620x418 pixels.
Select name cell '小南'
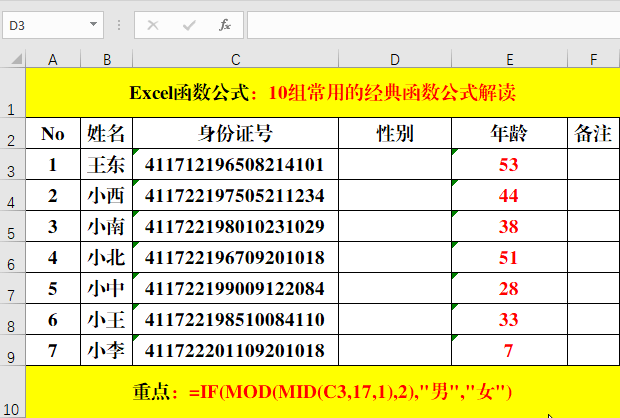[107, 226]
